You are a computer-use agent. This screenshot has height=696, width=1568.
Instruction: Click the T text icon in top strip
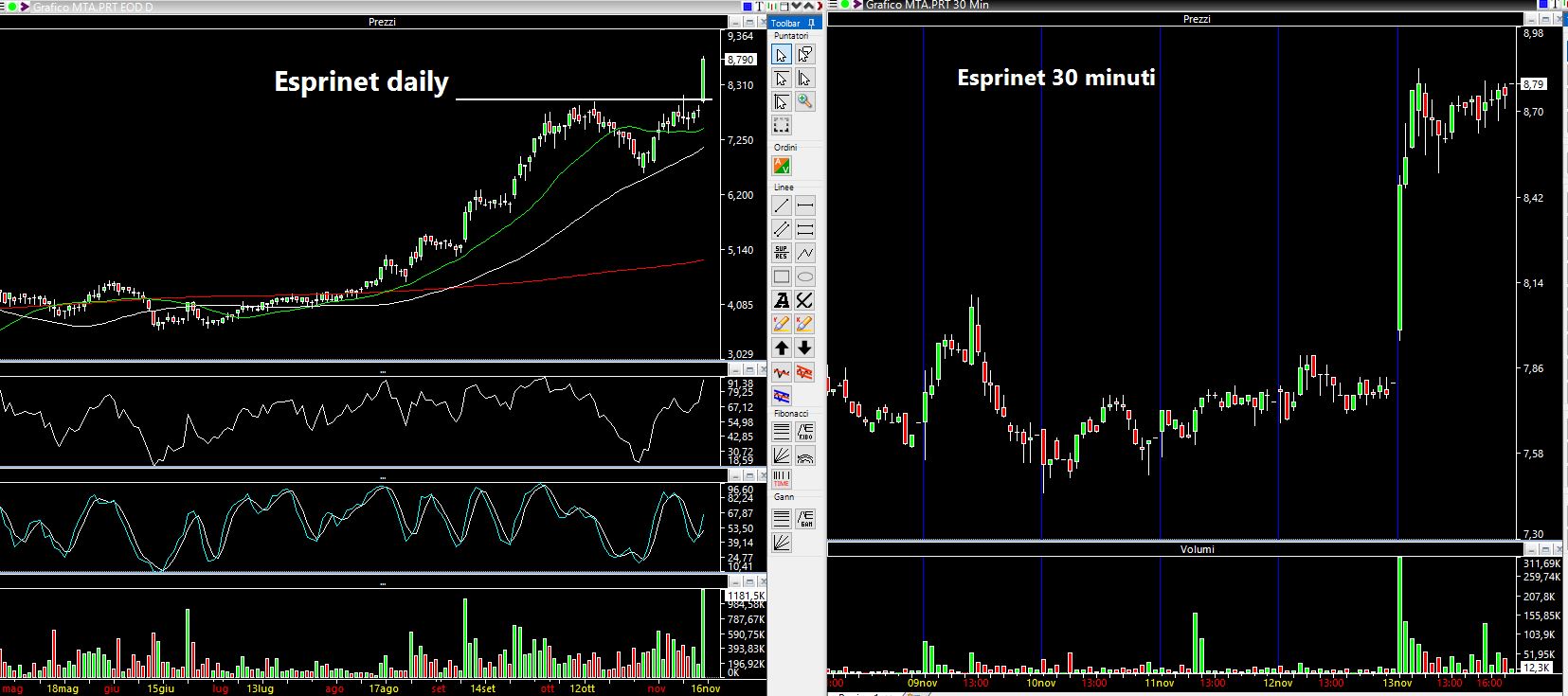[760, 6]
